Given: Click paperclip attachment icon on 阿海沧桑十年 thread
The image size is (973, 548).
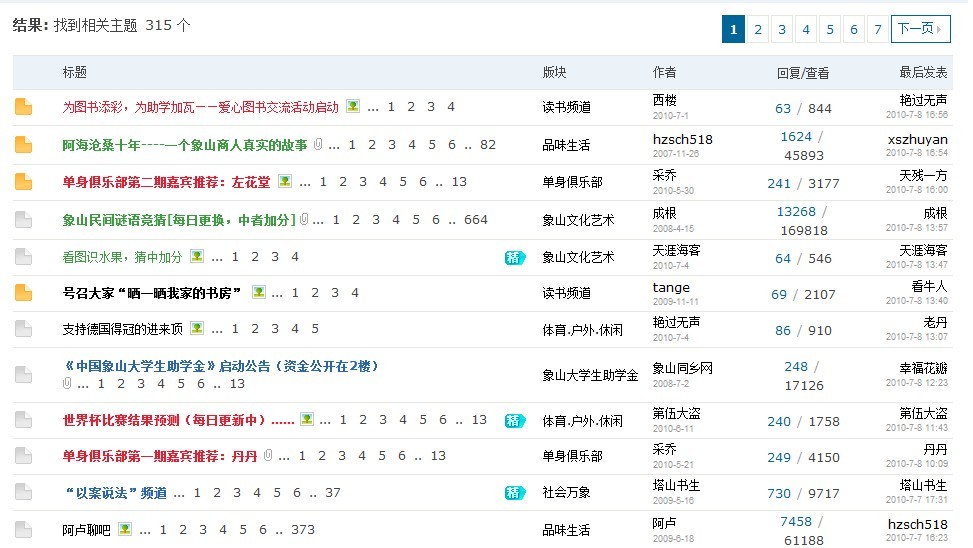Looking at the screenshot, I should (x=319, y=145).
